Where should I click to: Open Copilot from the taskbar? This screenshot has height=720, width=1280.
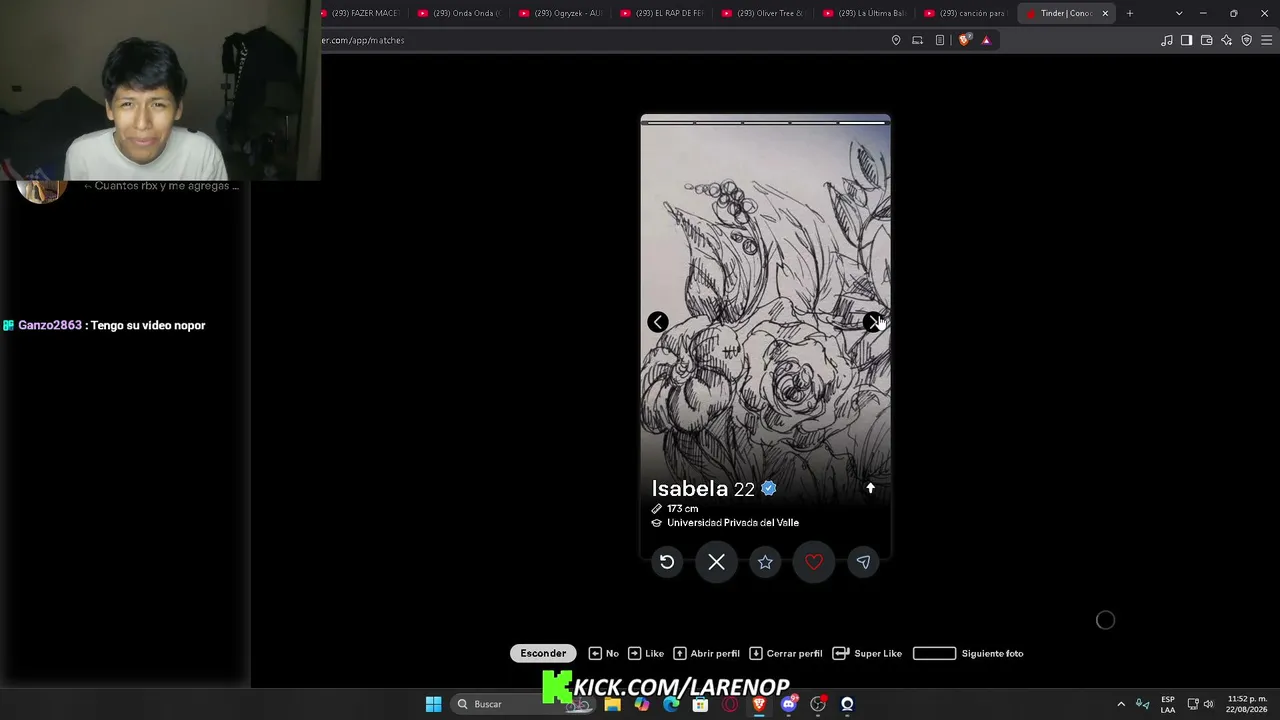click(642, 704)
